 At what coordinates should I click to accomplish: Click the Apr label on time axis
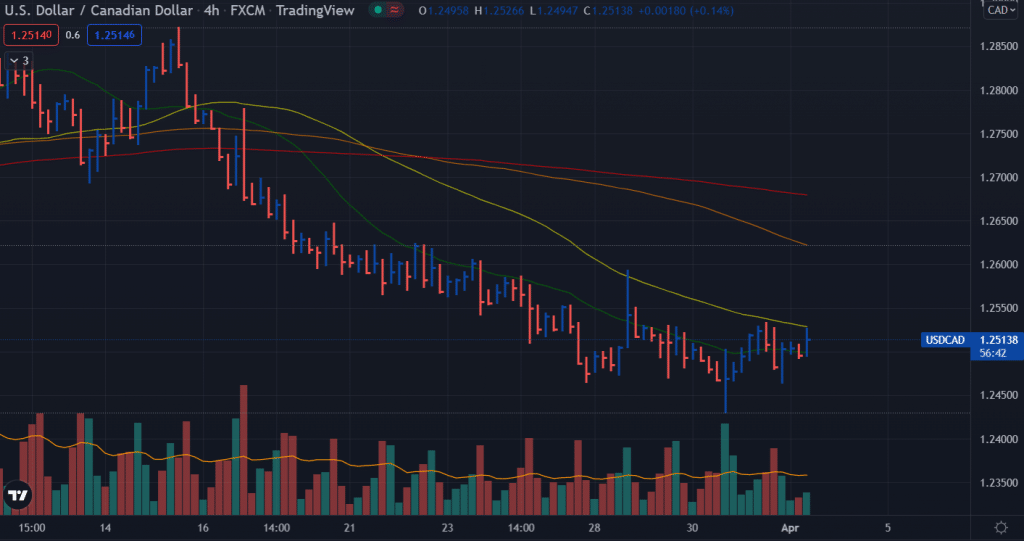(790, 528)
